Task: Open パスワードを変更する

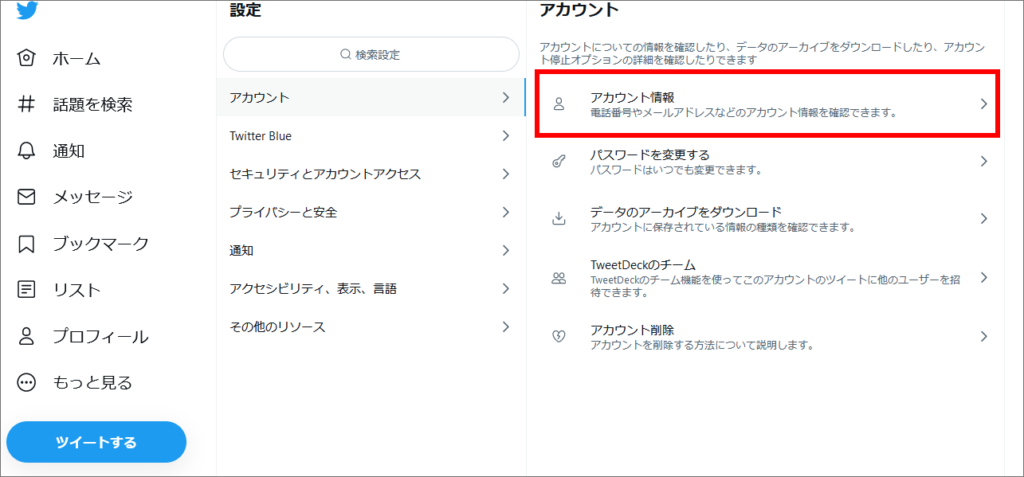Action: coord(767,162)
